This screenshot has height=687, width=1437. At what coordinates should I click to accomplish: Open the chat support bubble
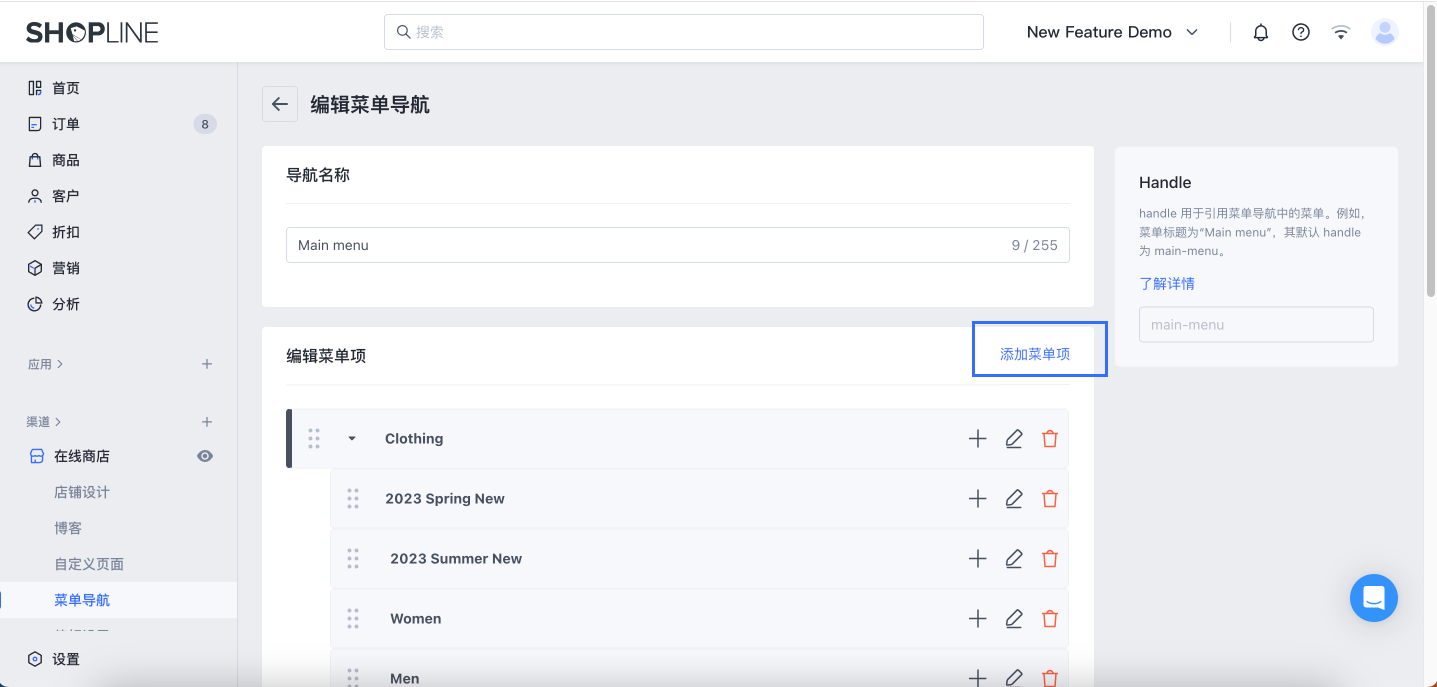(1373, 597)
